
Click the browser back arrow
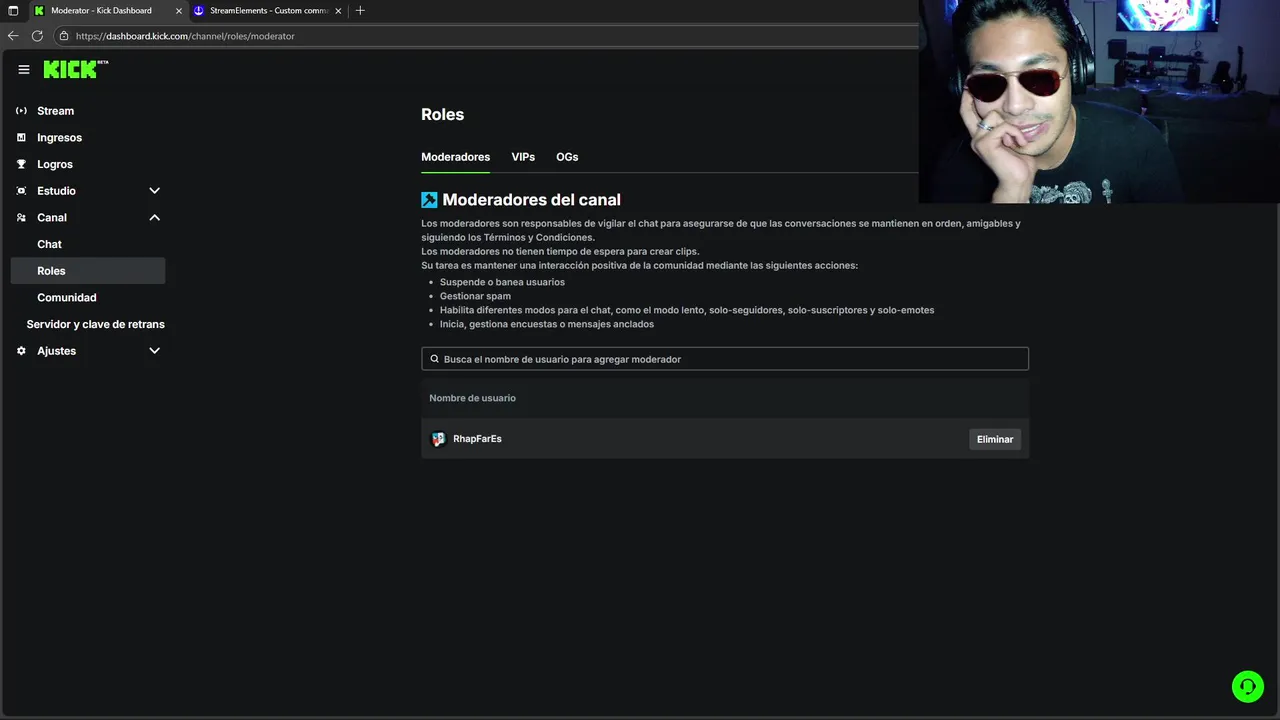point(13,36)
